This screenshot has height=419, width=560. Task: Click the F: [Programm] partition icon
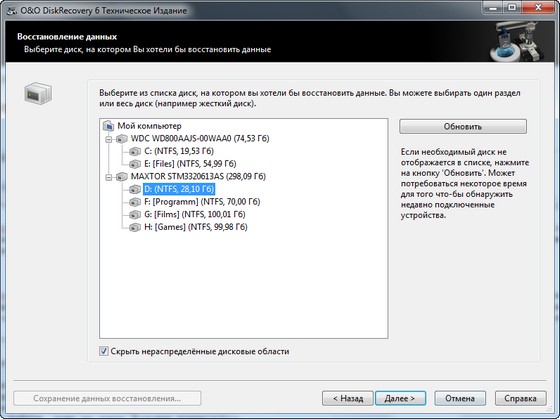(135, 202)
